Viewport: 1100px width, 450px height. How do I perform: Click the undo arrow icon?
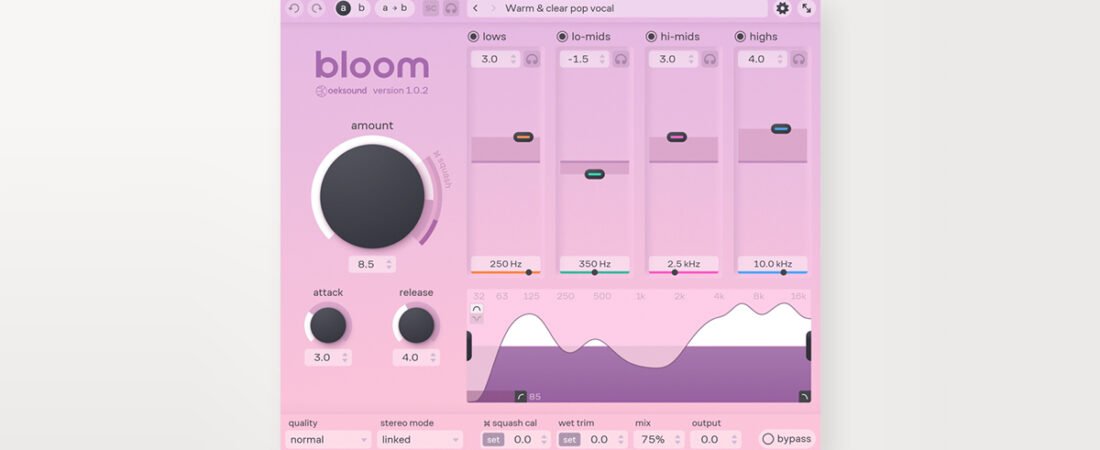pyautogui.click(x=294, y=8)
